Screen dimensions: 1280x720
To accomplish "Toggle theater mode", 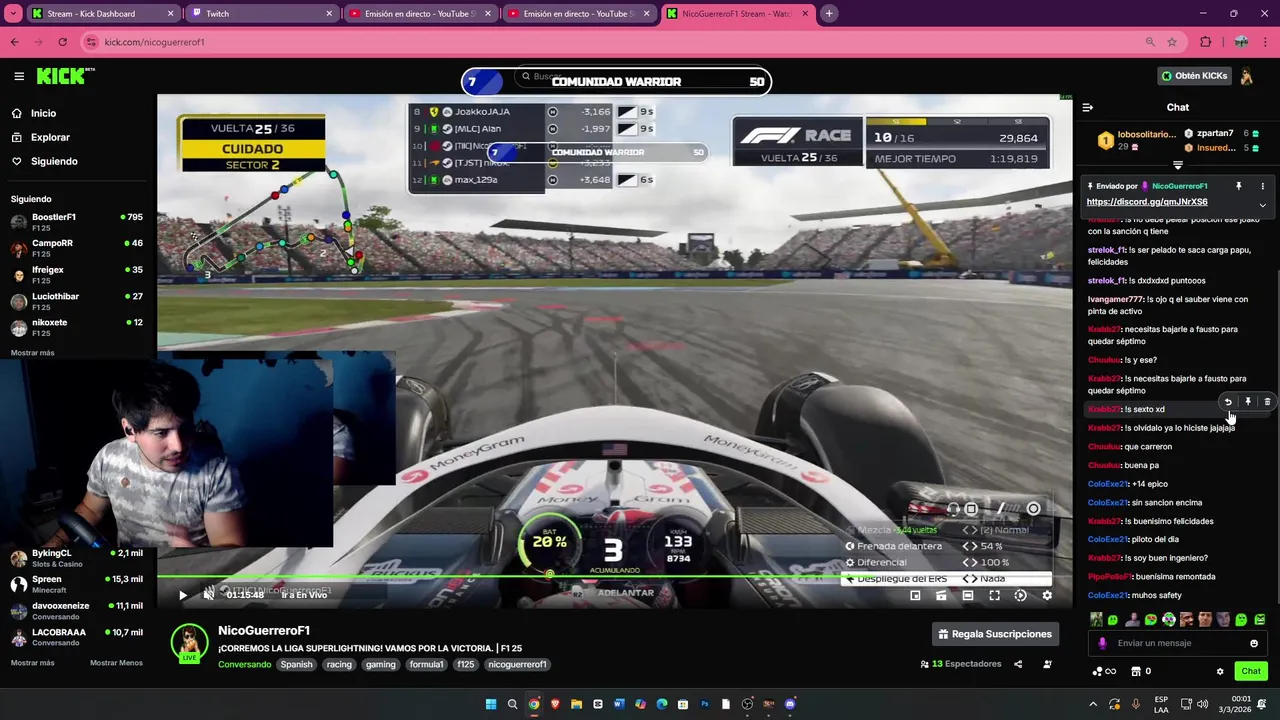I will click(968, 595).
